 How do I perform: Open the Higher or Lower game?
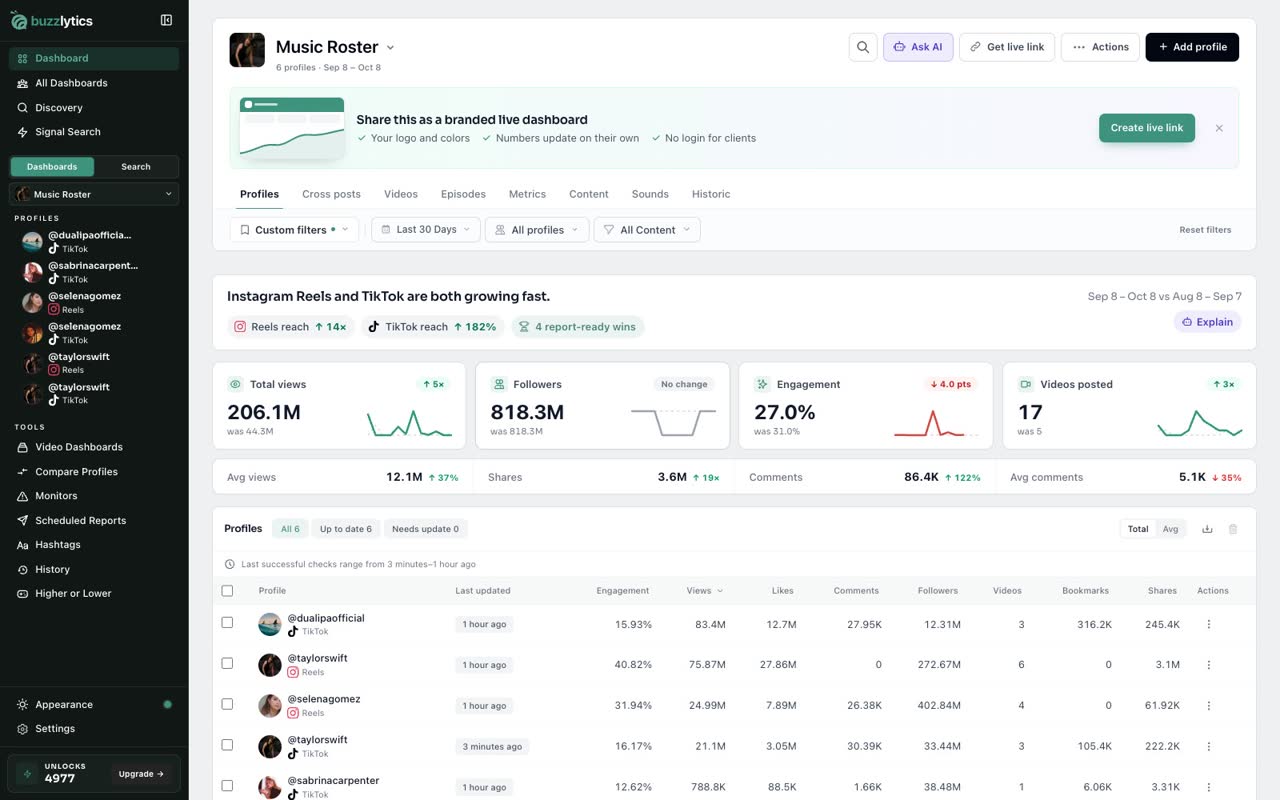[x=94, y=594]
